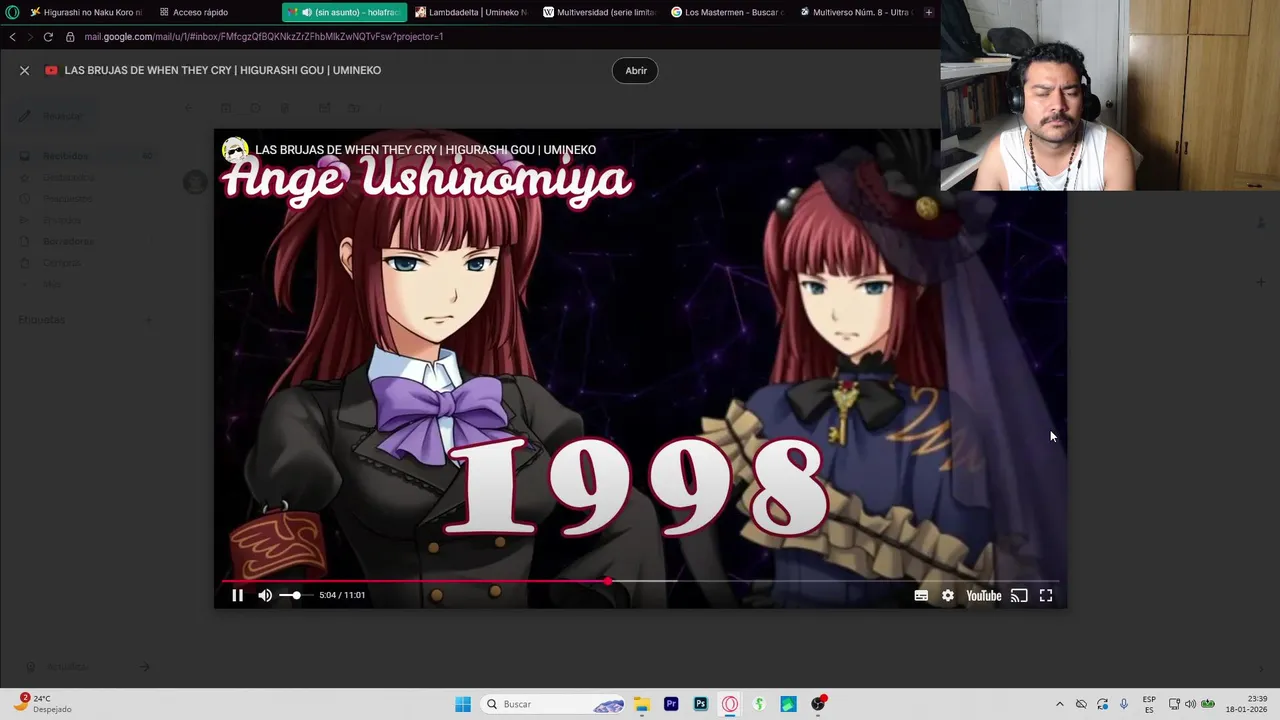Expand the system tray hidden icons chevron
1280x720 pixels.
point(1060,704)
